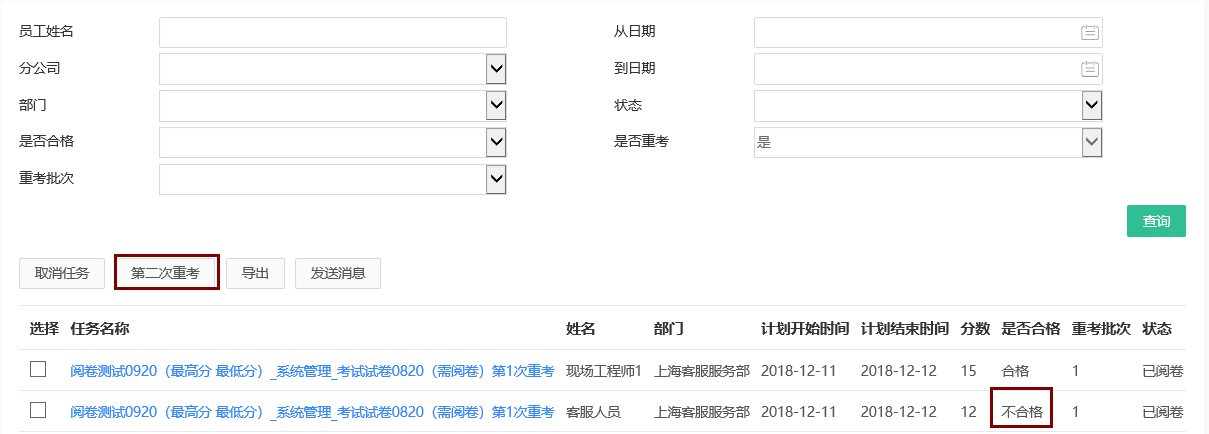1209x434 pixels.
Task: Tick the checkbox for 客服人员 row
Action: coord(38,410)
